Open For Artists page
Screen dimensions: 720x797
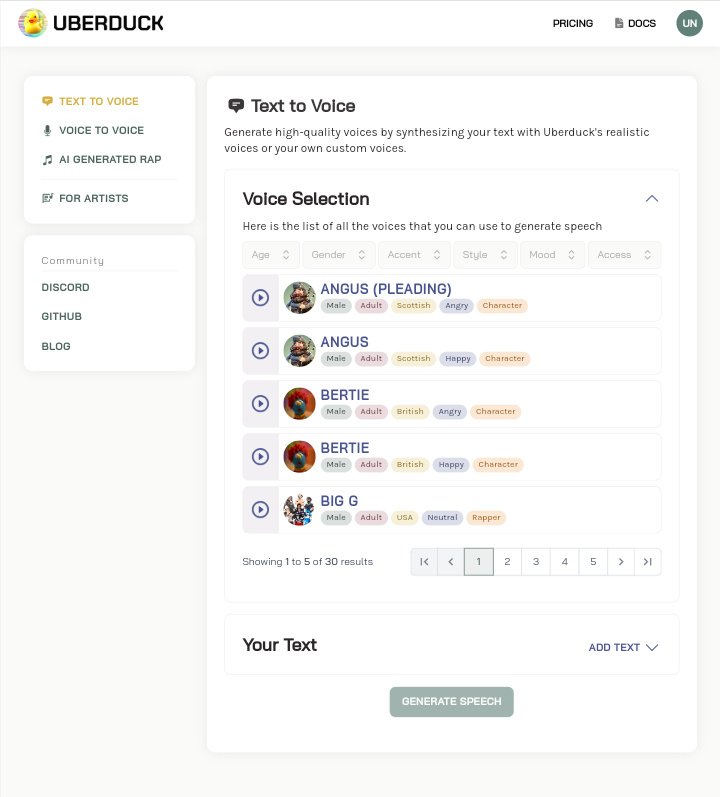(x=93, y=198)
